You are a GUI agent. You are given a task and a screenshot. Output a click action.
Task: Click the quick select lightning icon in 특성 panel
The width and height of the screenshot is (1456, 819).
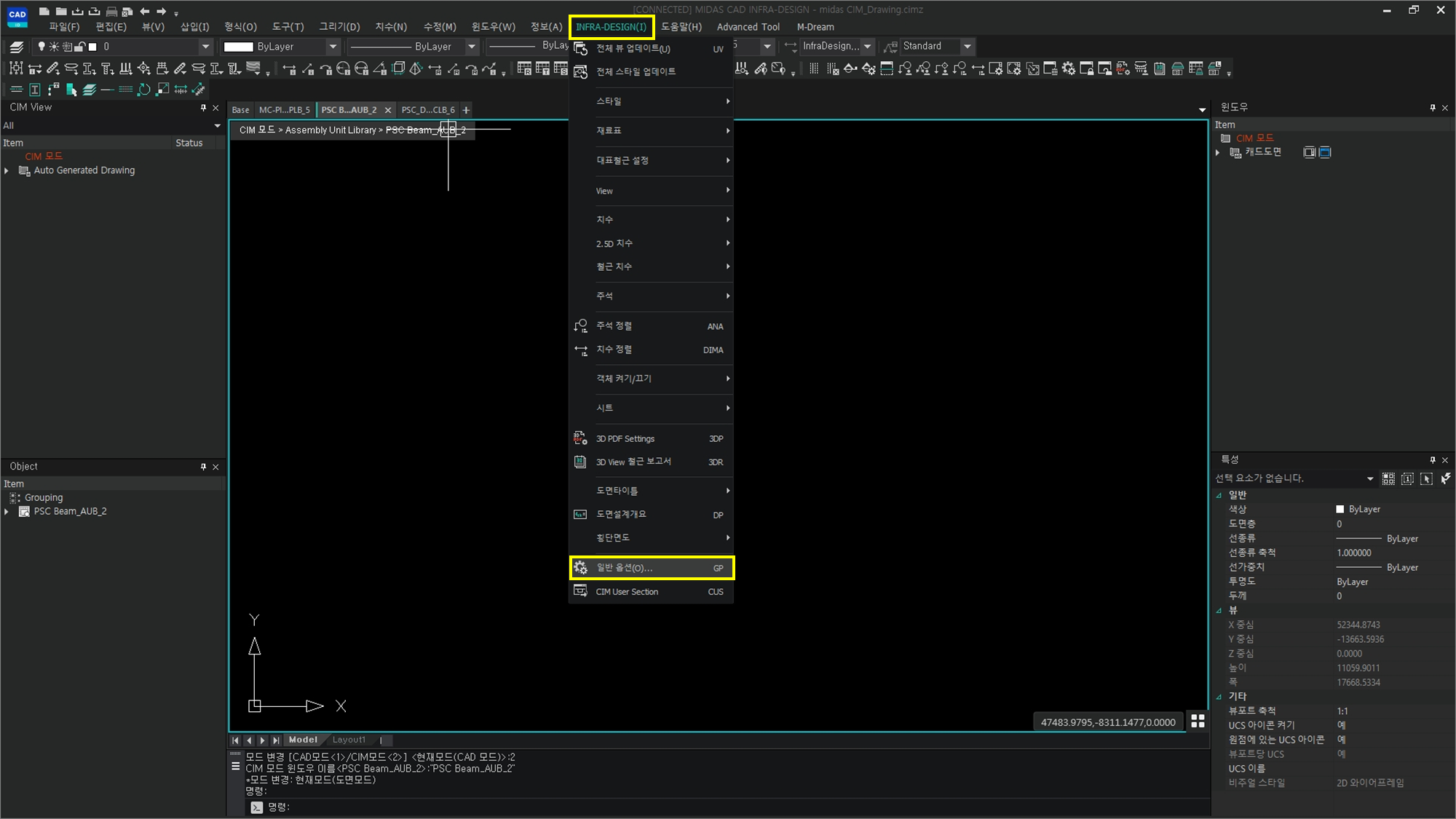1445,478
